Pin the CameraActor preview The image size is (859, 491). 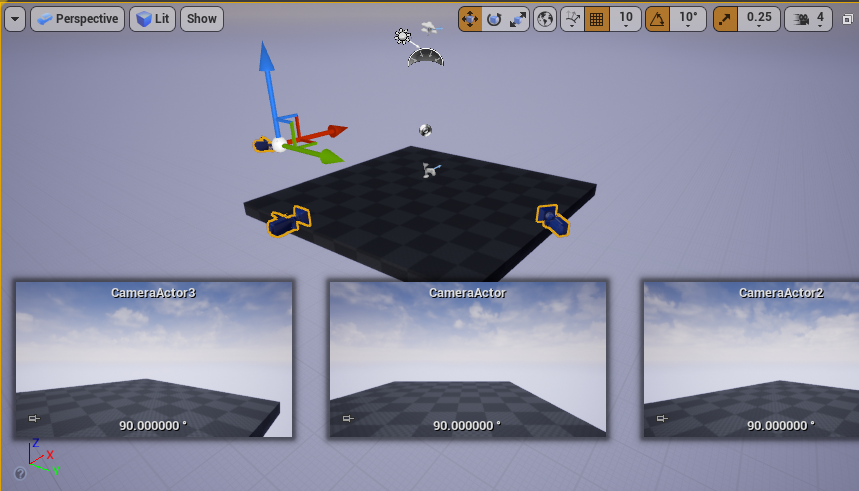tap(348, 419)
